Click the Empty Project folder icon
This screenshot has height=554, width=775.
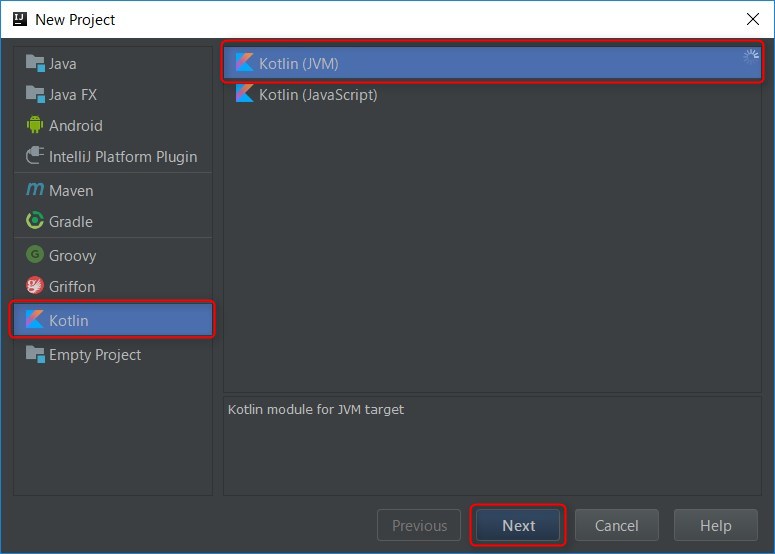click(x=35, y=354)
